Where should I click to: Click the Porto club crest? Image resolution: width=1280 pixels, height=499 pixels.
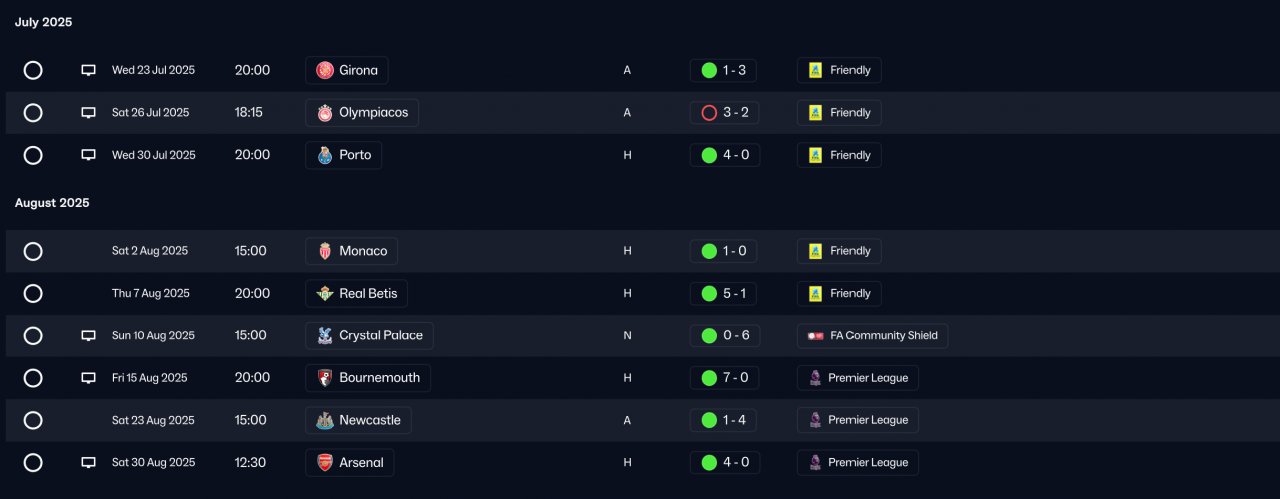(325, 155)
